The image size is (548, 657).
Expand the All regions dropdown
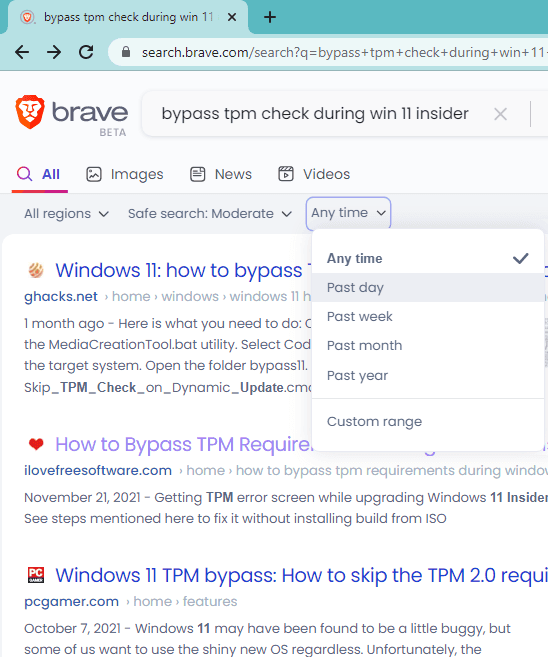pos(66,214)
